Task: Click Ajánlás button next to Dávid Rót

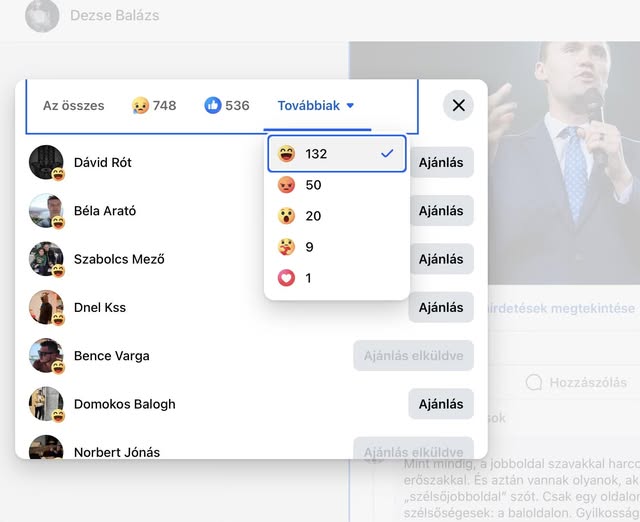Action: (441, 163)
